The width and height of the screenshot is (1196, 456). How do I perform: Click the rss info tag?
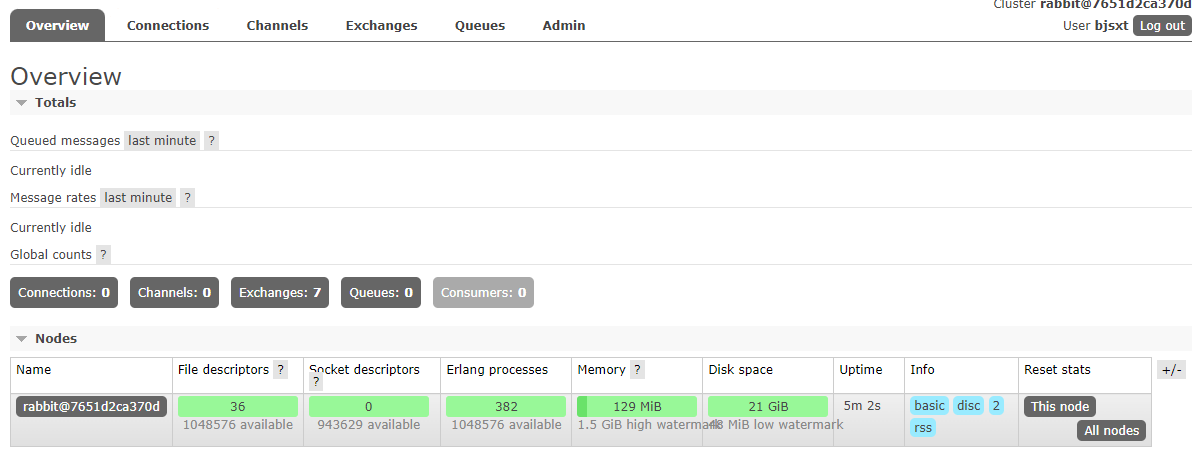pyautogui.click(x=923, y=428)
